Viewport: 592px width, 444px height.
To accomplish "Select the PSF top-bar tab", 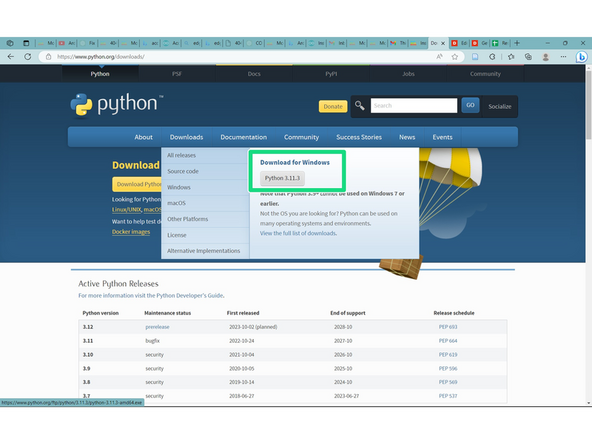I will click(177, 74).
